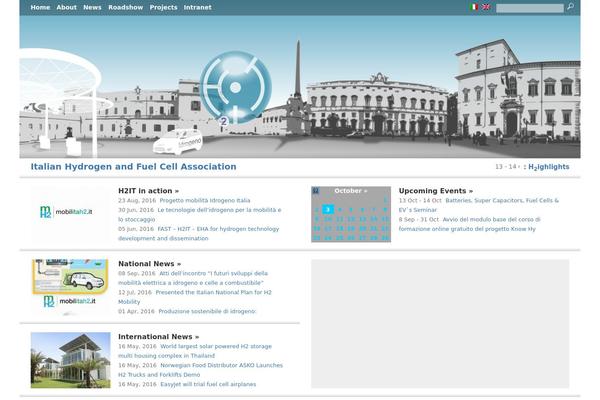Open the Home menu item
Screen dimensions: 600x400
(40, 7)
